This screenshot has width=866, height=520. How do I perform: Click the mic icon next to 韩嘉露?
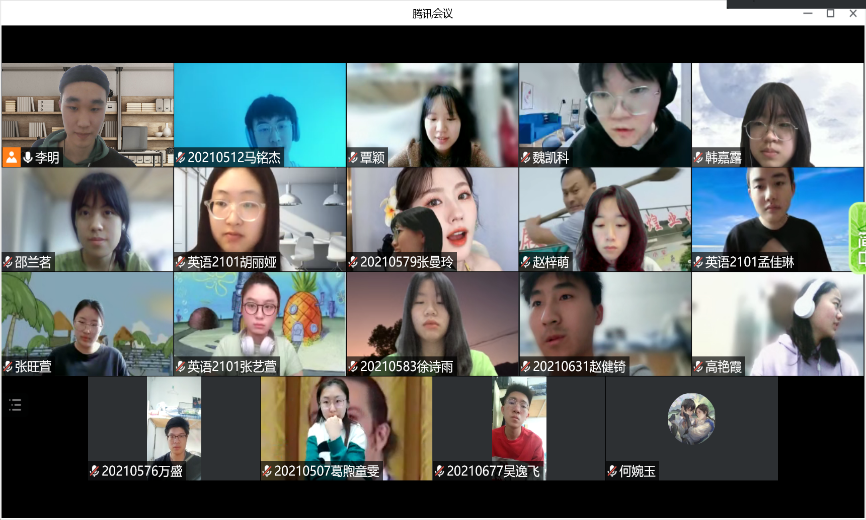698,158
